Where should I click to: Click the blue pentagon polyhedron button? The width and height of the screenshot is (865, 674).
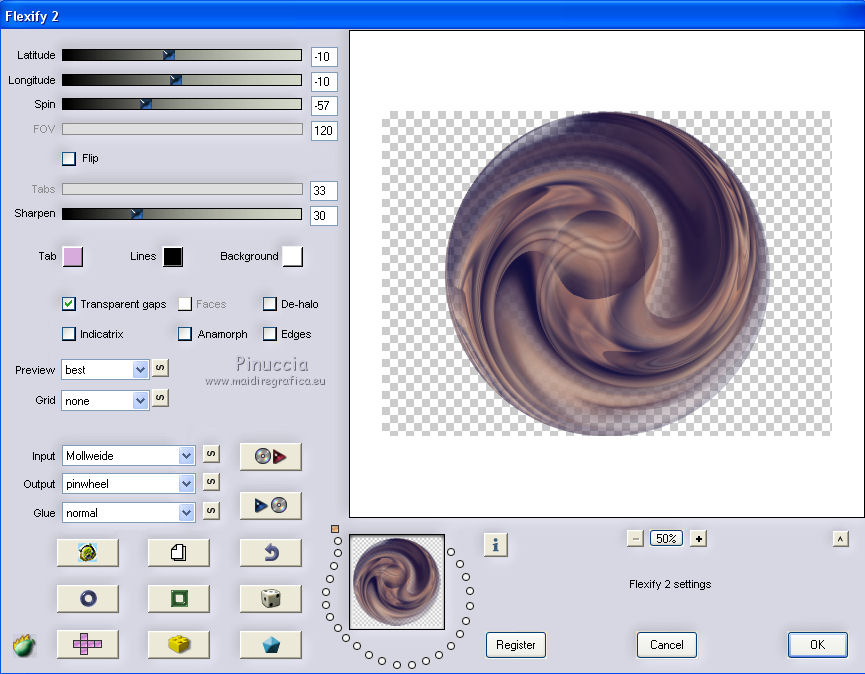pos(270,644)
